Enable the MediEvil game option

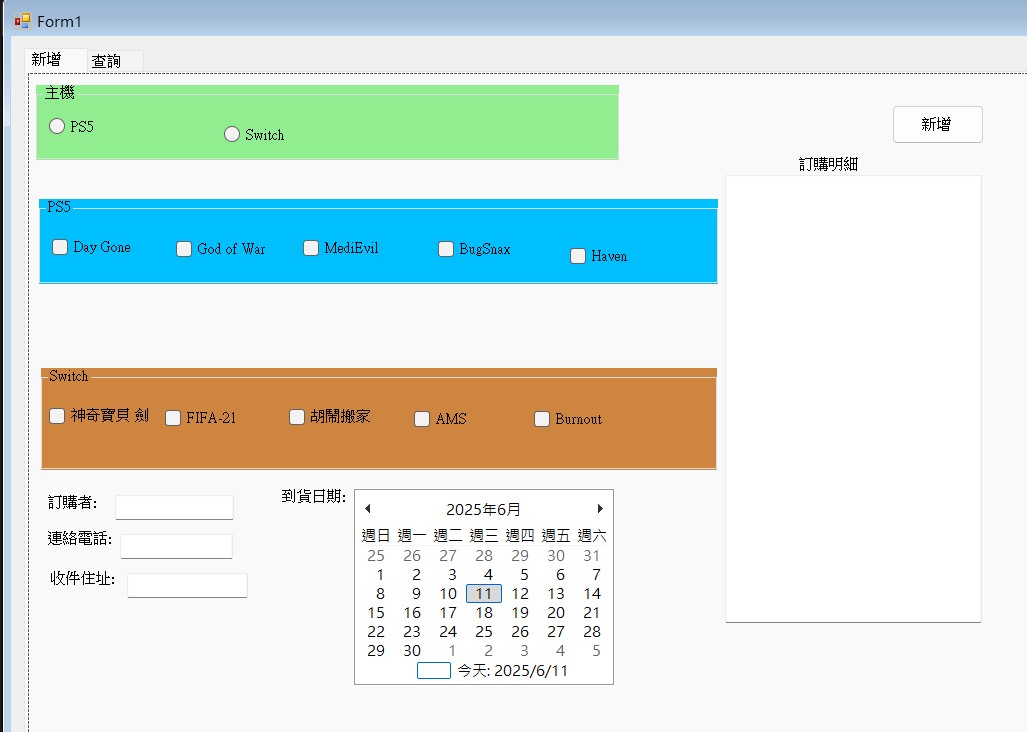[x=311, y=248]
